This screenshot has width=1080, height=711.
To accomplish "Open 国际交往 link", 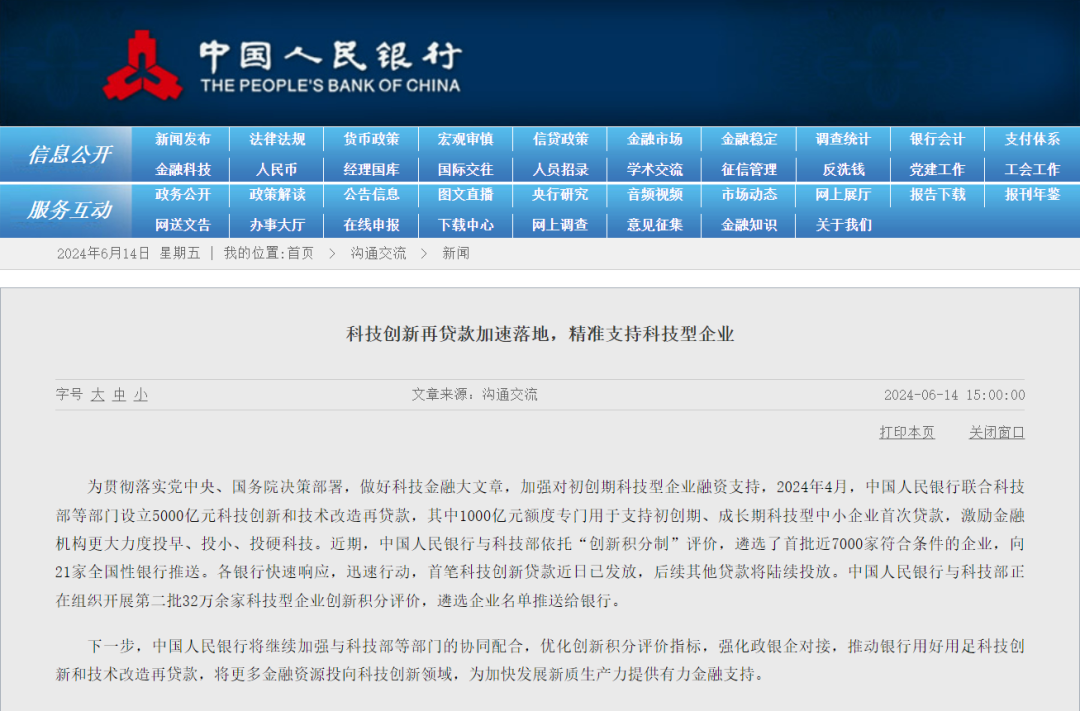I will click(x=466, y=169).
